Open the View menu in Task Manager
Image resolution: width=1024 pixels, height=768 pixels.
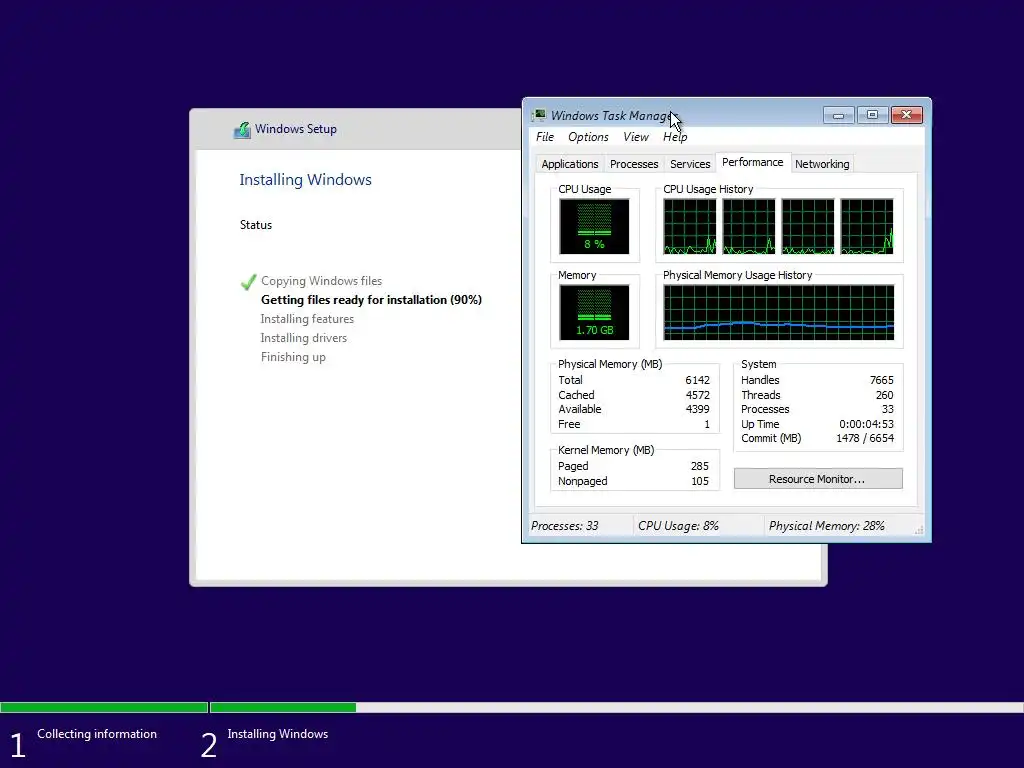635,137
